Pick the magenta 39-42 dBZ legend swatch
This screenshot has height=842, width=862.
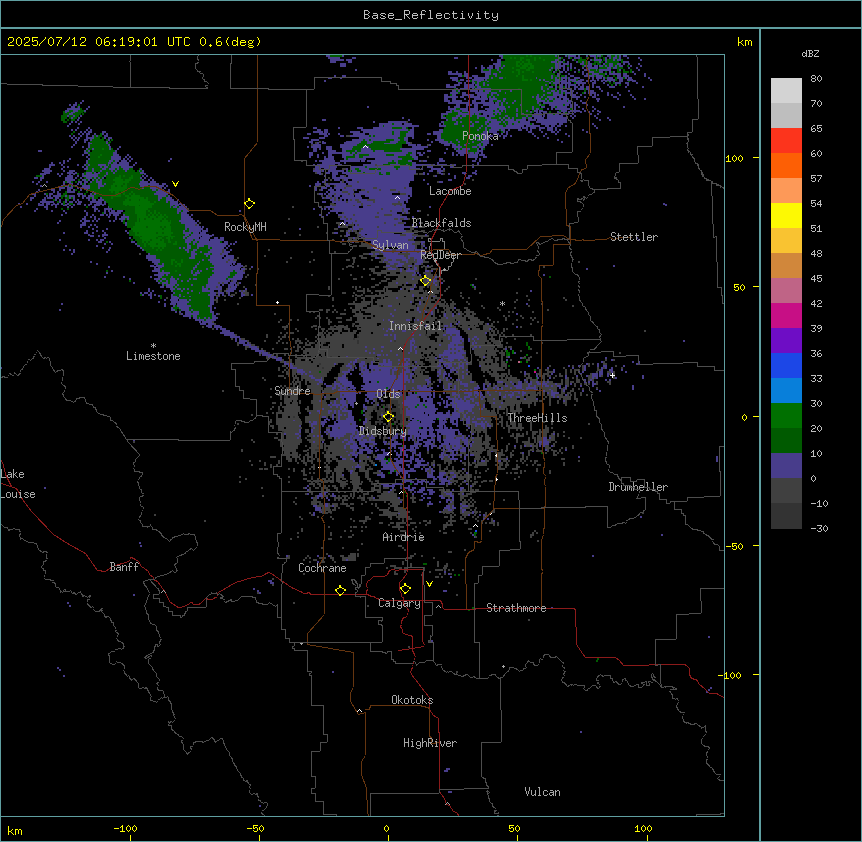pos(786,315)
